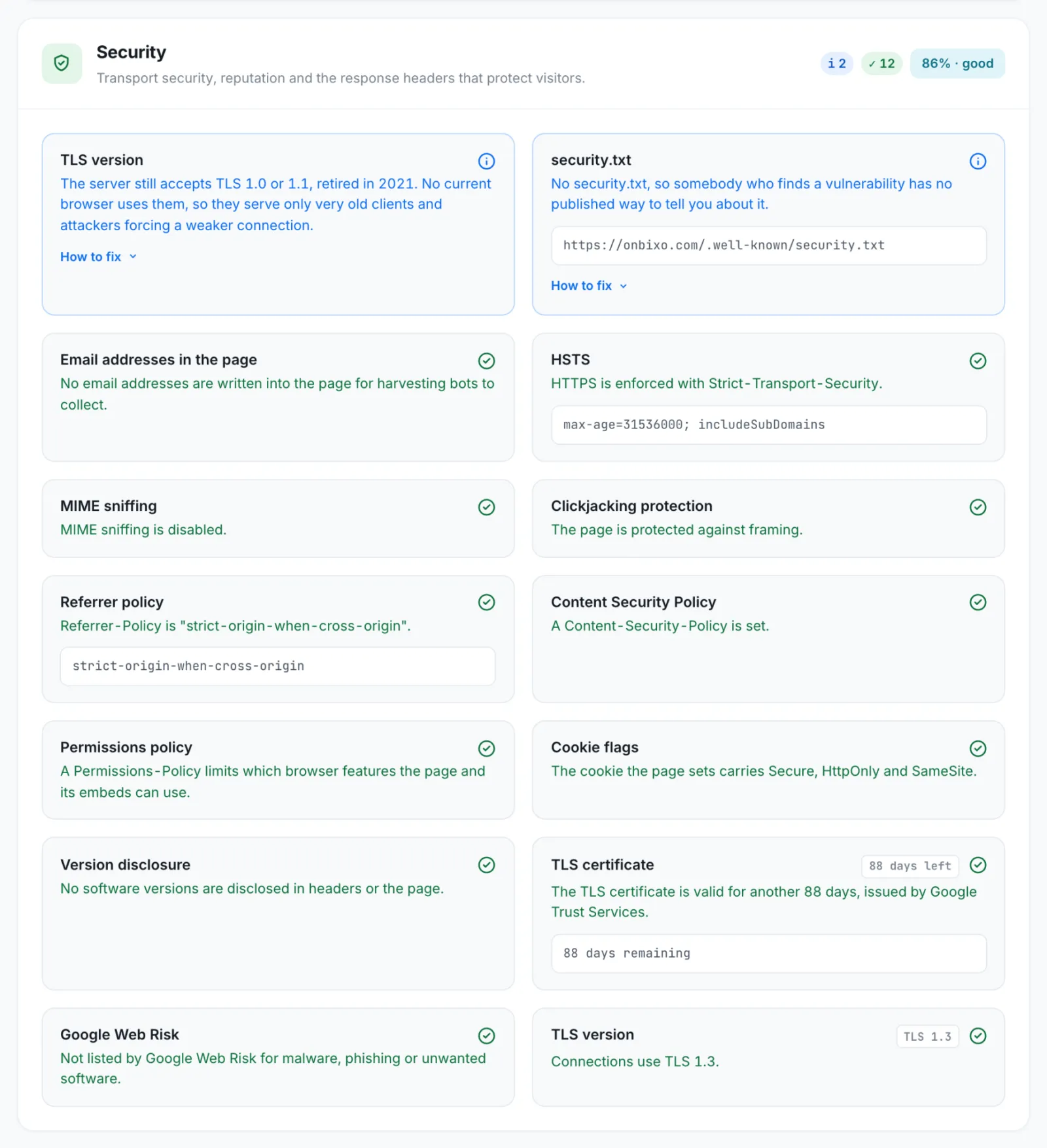Image resolution: width=1047 pixels, height=1148 pixels.
Task: Click the info icon on the security.txt card
Action: coord(978,161)
